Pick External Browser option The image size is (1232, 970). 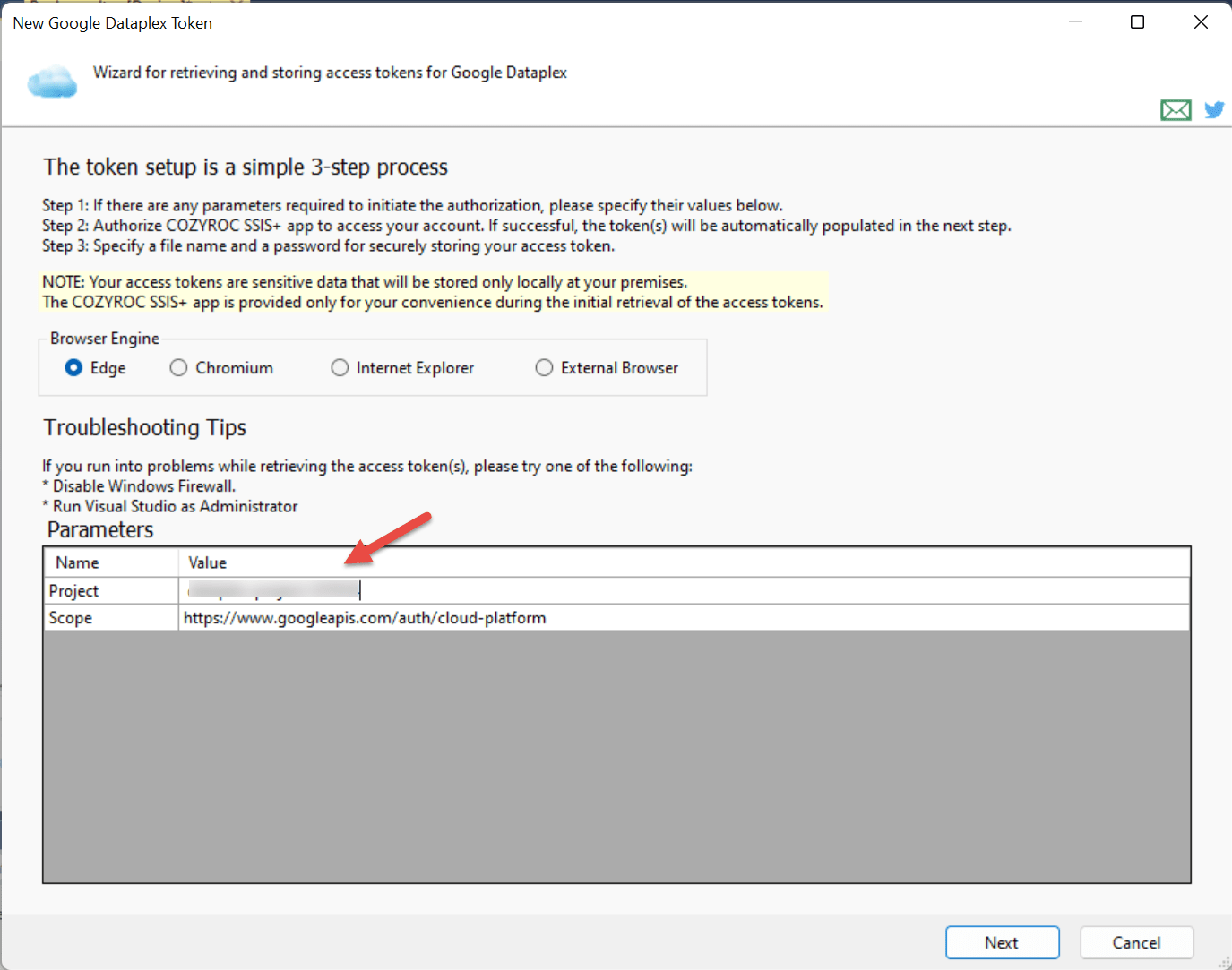click(607, 368)
